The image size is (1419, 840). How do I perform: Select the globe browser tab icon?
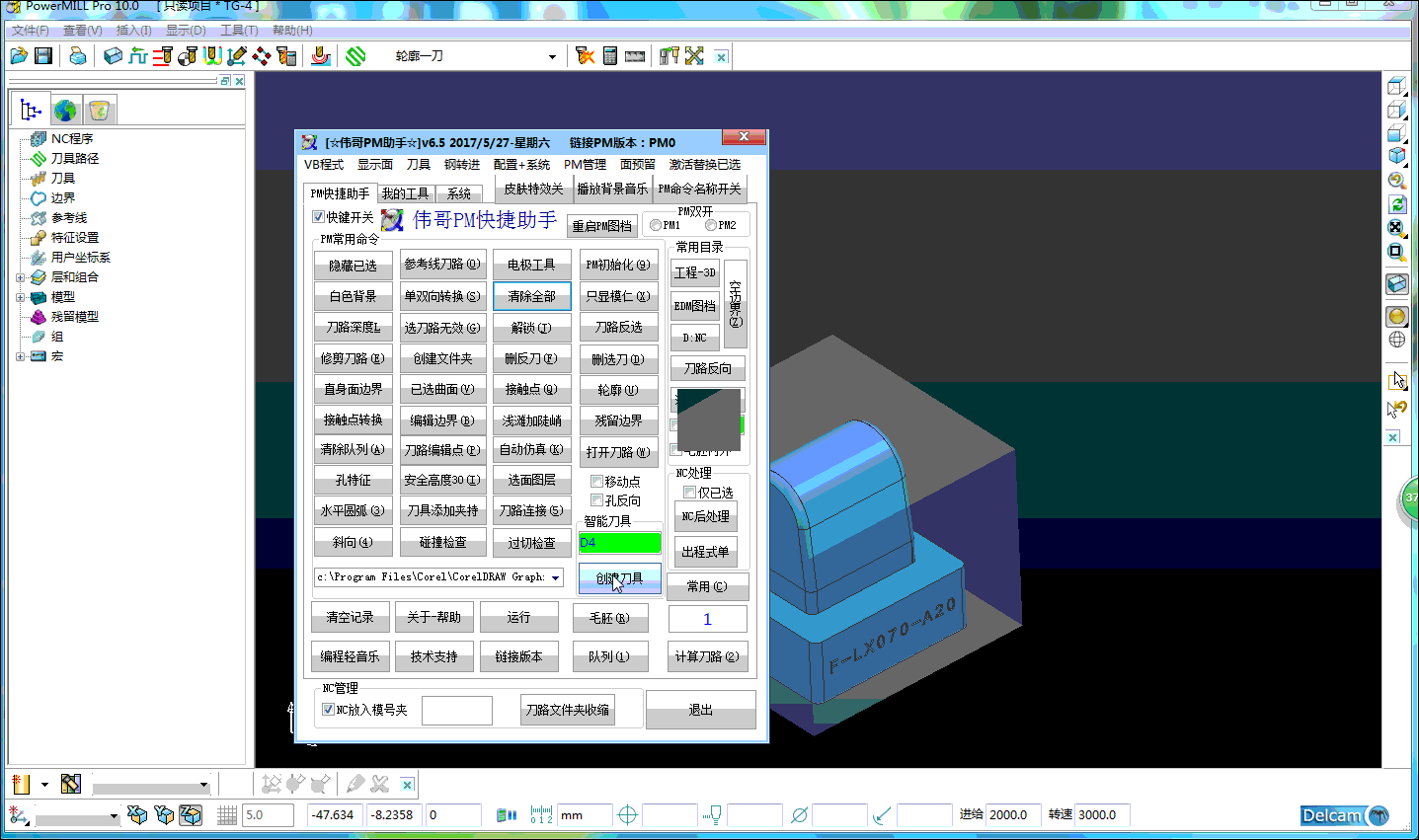point(65,110)
